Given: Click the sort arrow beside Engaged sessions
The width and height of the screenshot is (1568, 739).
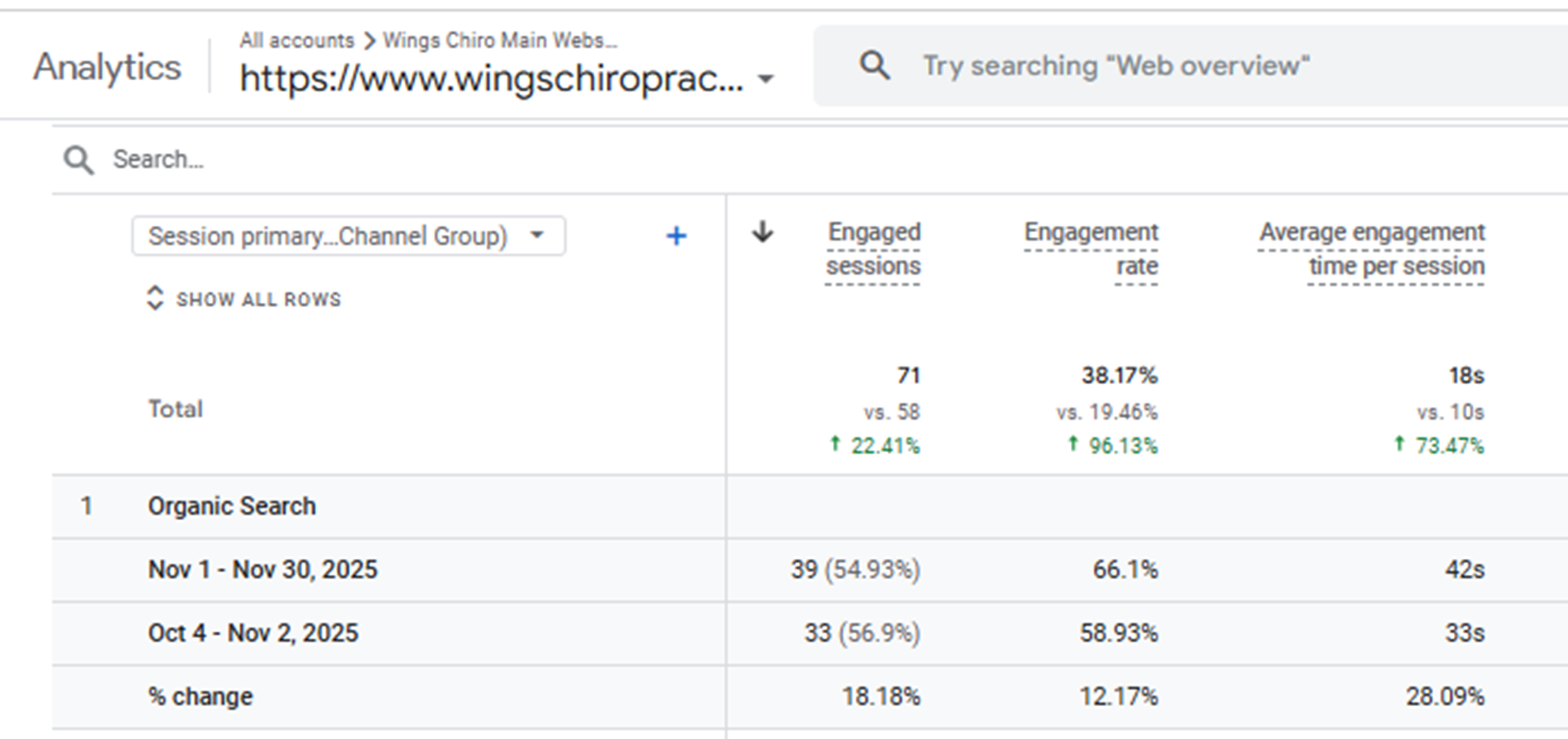Looking at the screenshot, I should click(762, 232).
